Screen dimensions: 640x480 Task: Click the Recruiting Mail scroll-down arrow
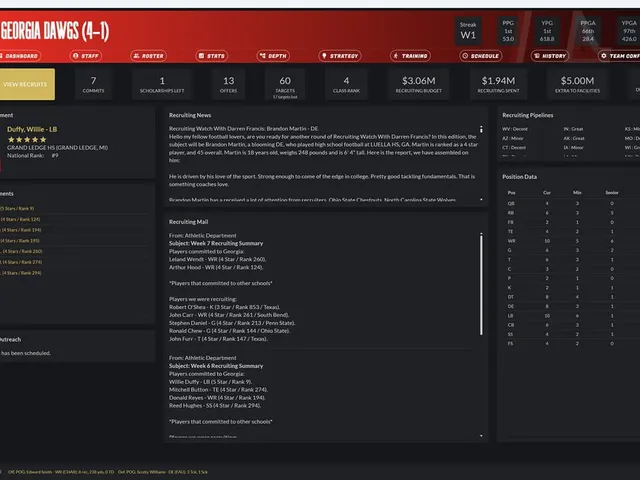pyautogui.click(x=481, y=436)
